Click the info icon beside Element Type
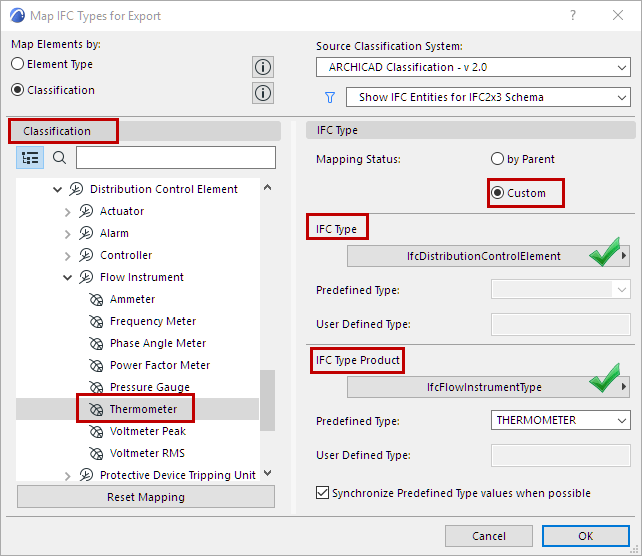The image size is (642, 556). click(x=262, y=67)
